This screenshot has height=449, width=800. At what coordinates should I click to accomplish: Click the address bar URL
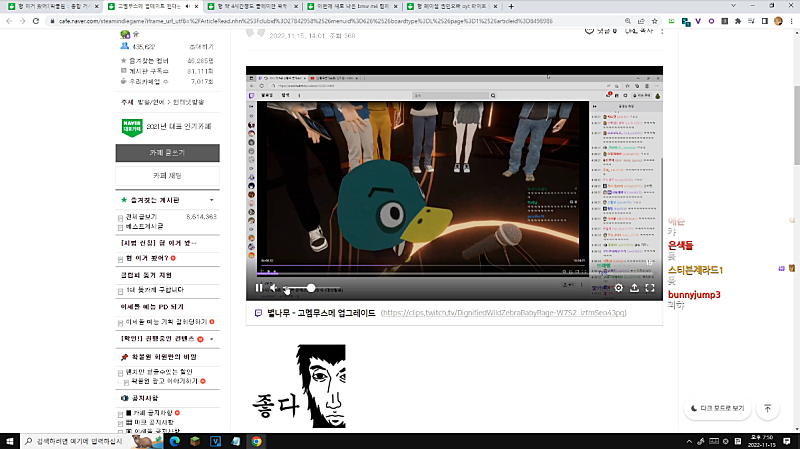pyautogui.click(x=305, y=21)
